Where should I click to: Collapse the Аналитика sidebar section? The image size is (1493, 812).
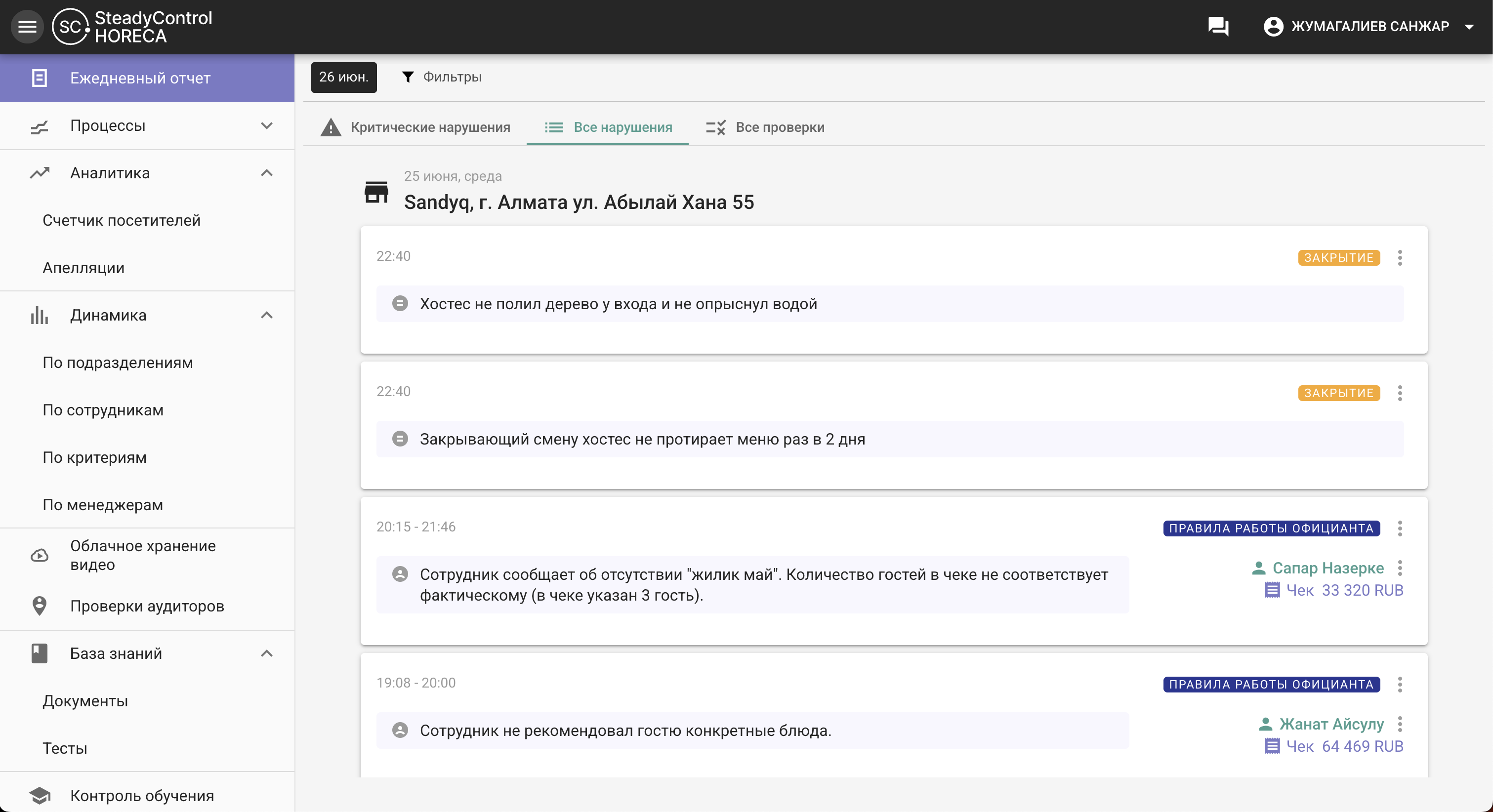tap(266, 173)
